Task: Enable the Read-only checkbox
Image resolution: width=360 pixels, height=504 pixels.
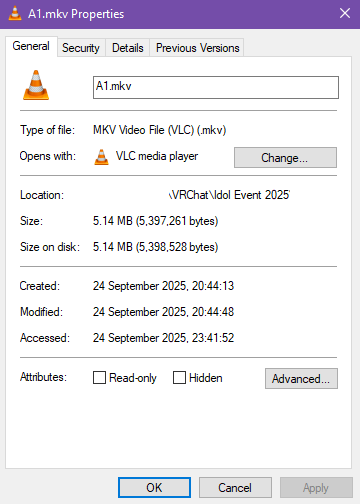Action: pos(99,378)
